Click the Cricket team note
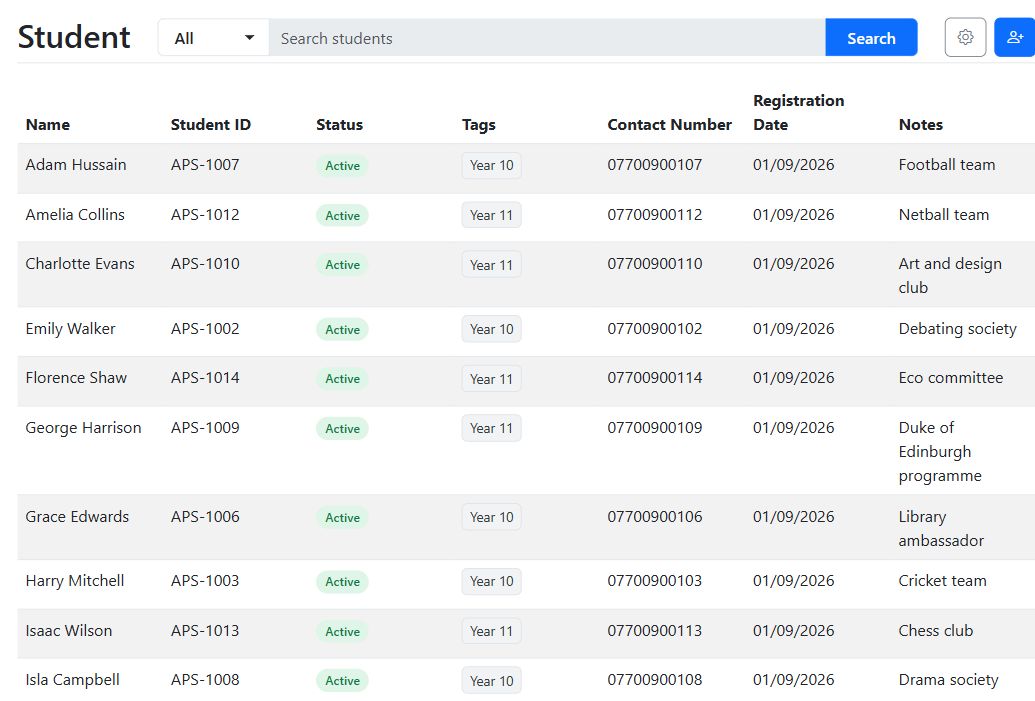The width and height of the screenshot is (1035, 701). point(943,581)
